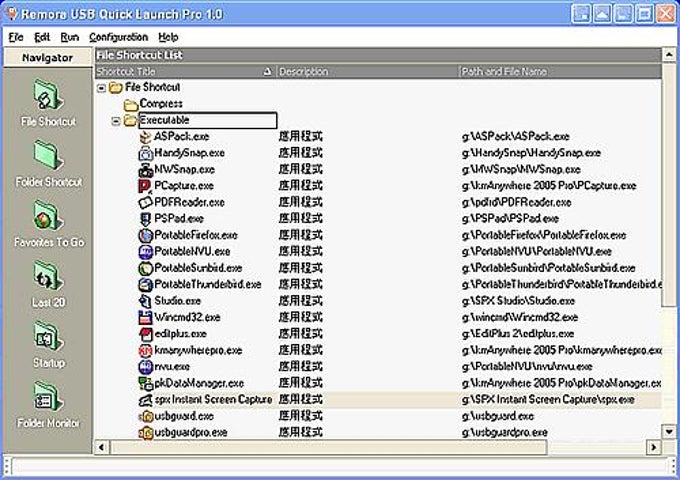This screenshot has width=680, height=480.
Task: Click the Navigator panel header
Action: (x=48, y=58)
